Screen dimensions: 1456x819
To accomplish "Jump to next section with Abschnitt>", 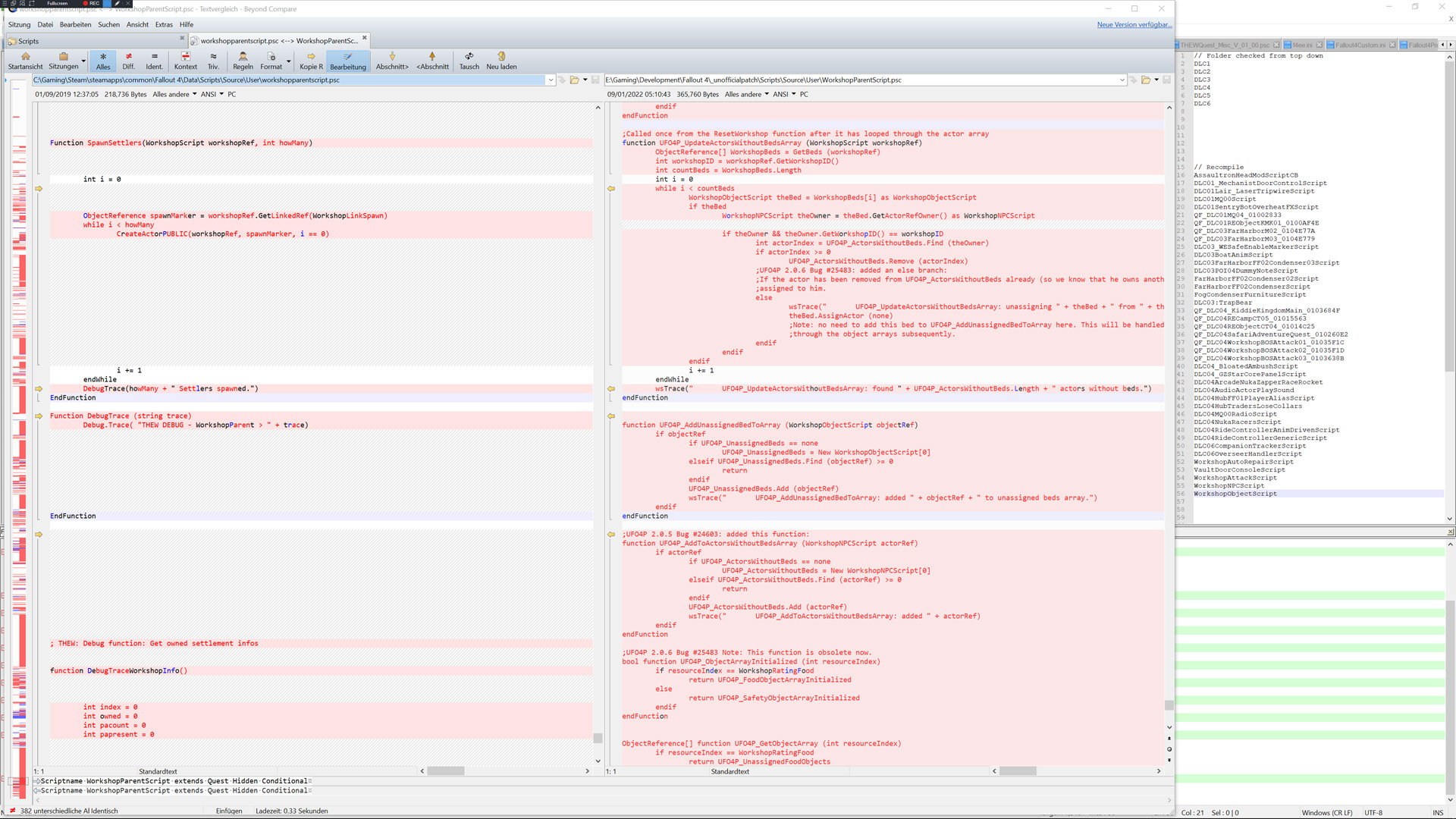I will point(392,57).
